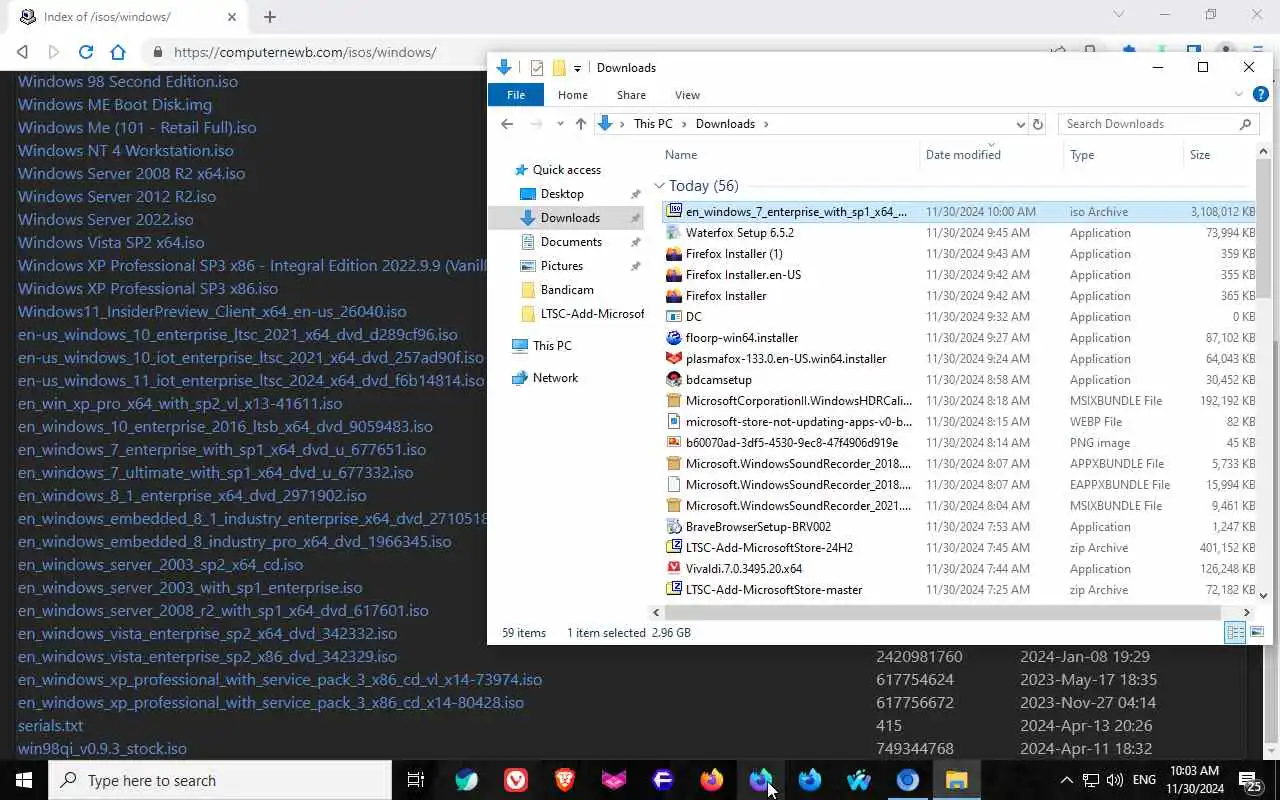The image size is (1280, 800).
Task: Open the Bandicam folder in Quick access
Action: 566,290
